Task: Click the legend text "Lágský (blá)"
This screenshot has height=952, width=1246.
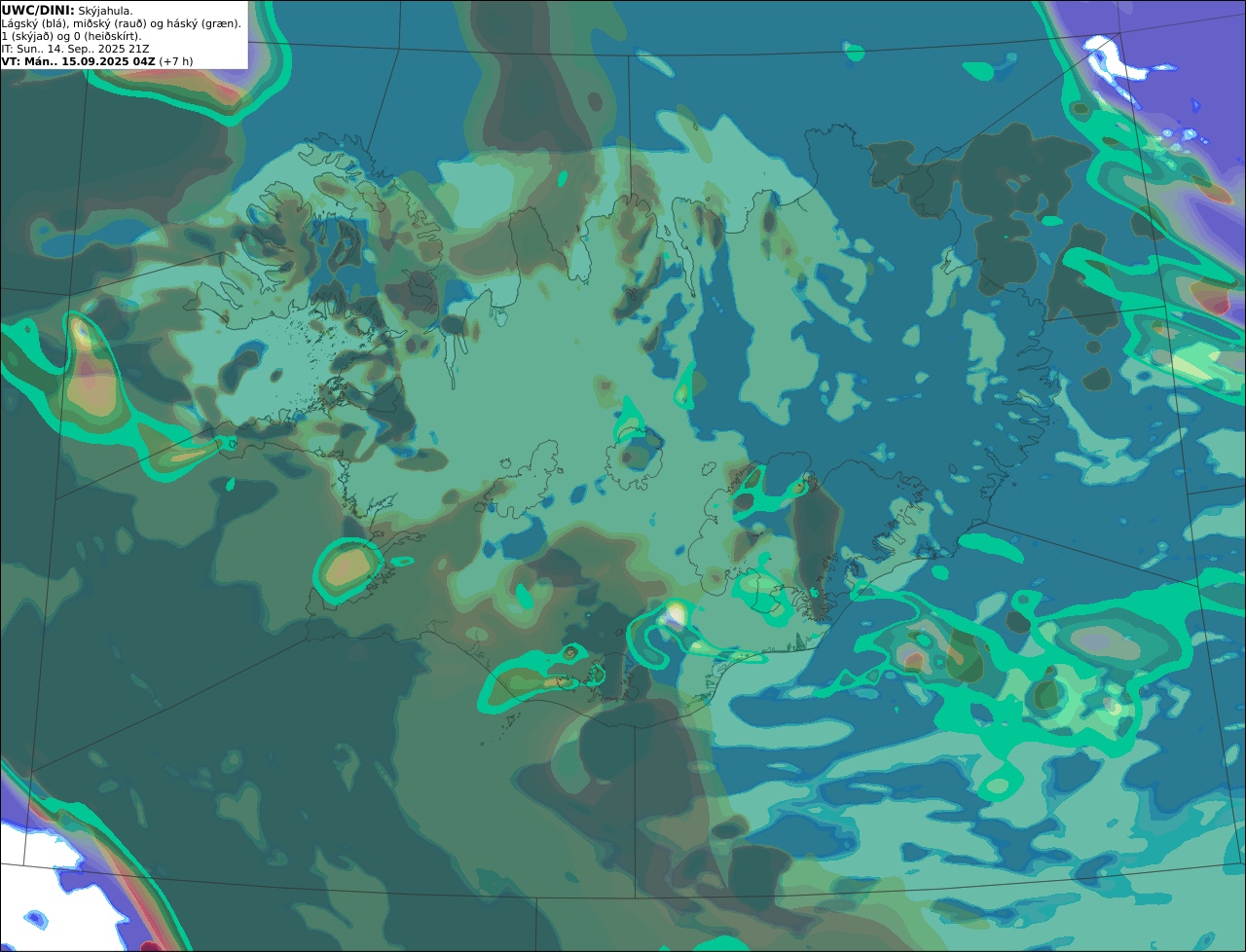Action: (x=32, y=23)
